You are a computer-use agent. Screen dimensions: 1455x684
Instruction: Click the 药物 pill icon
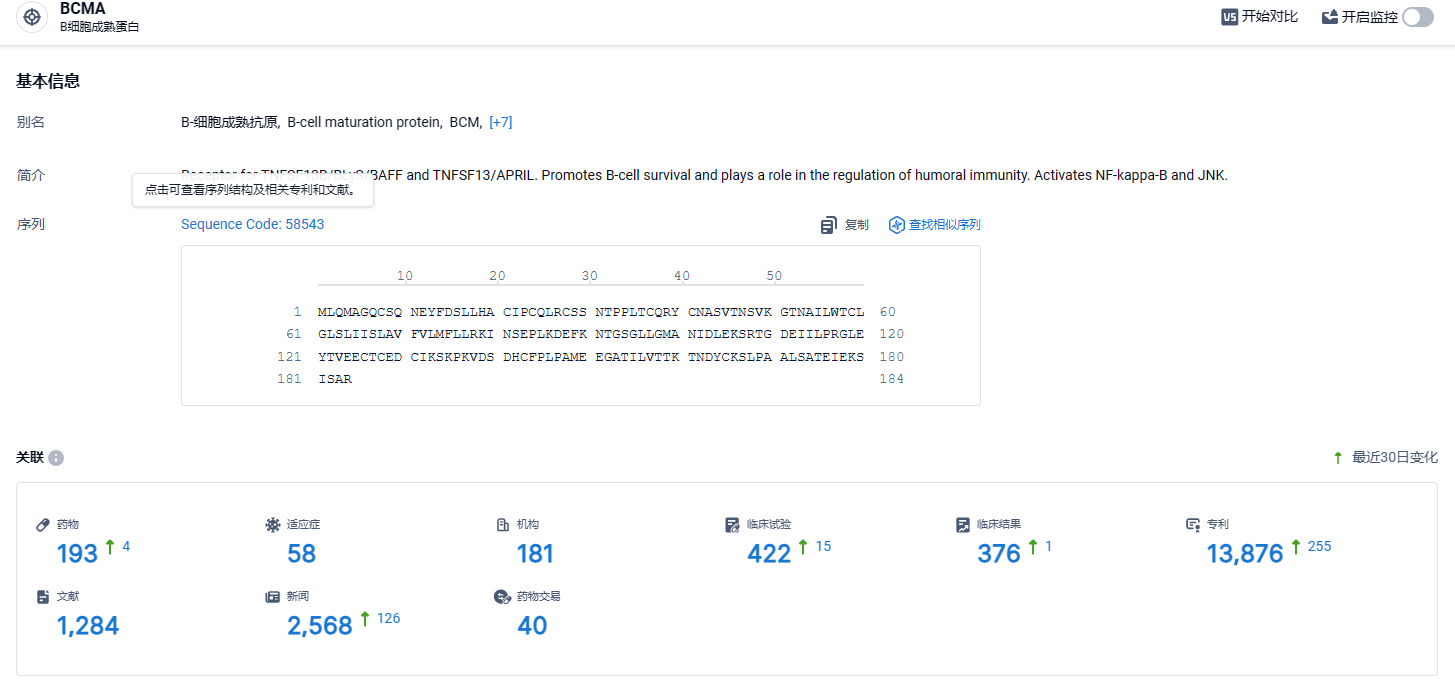(x=43, y=524)
